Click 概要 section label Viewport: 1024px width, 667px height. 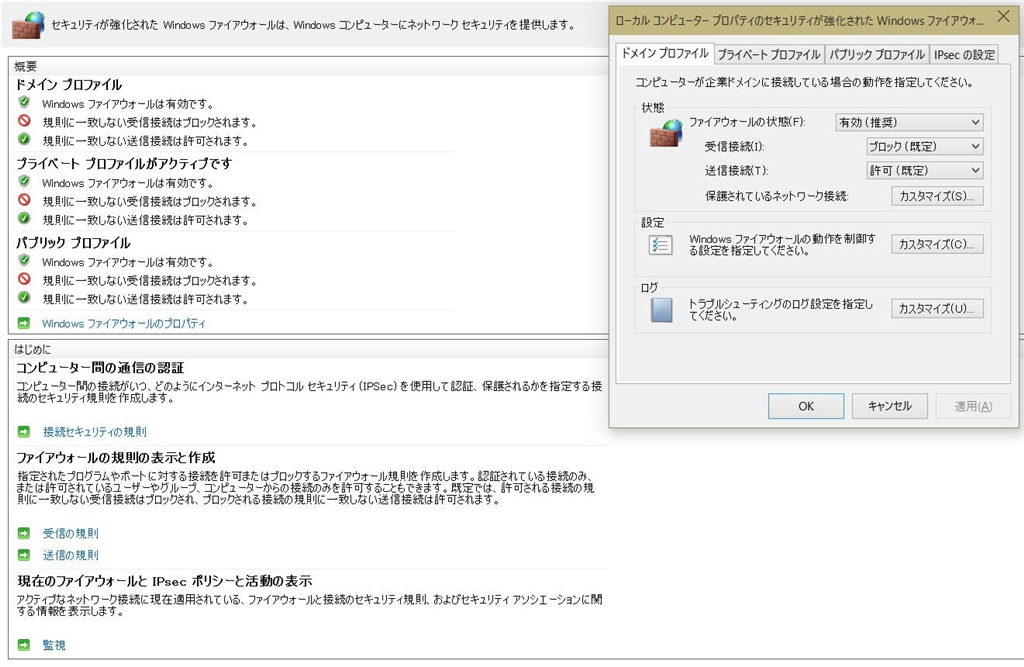pos(25,66)
